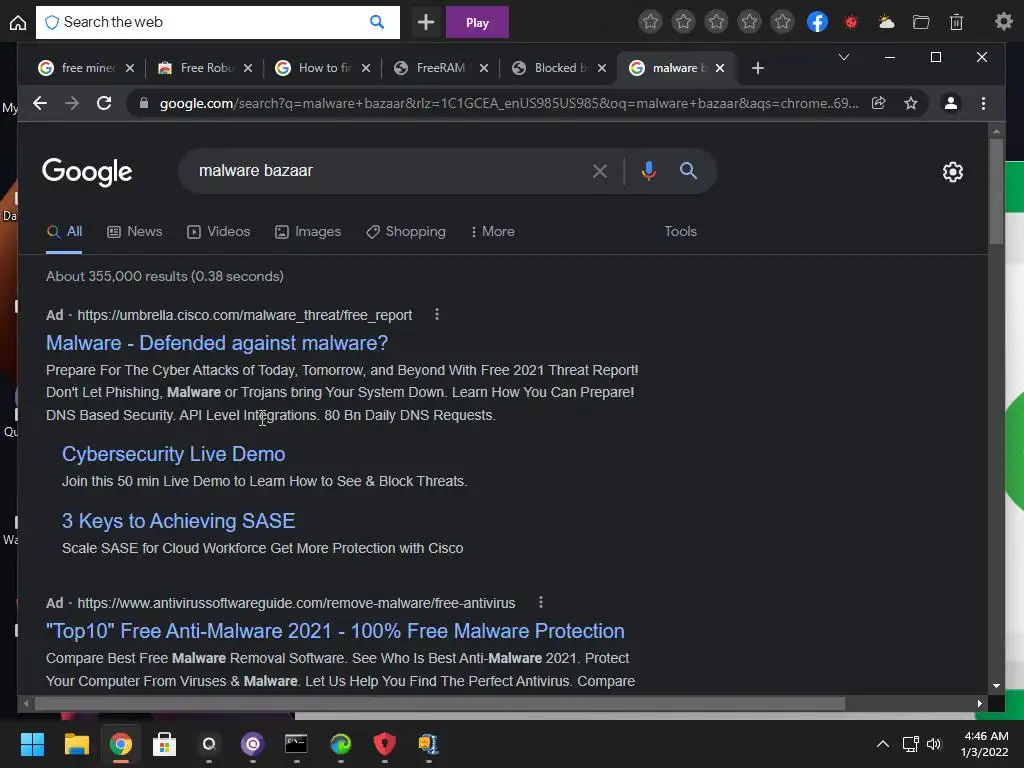
Task: Go back to the previous page
Action: [40, 103]
